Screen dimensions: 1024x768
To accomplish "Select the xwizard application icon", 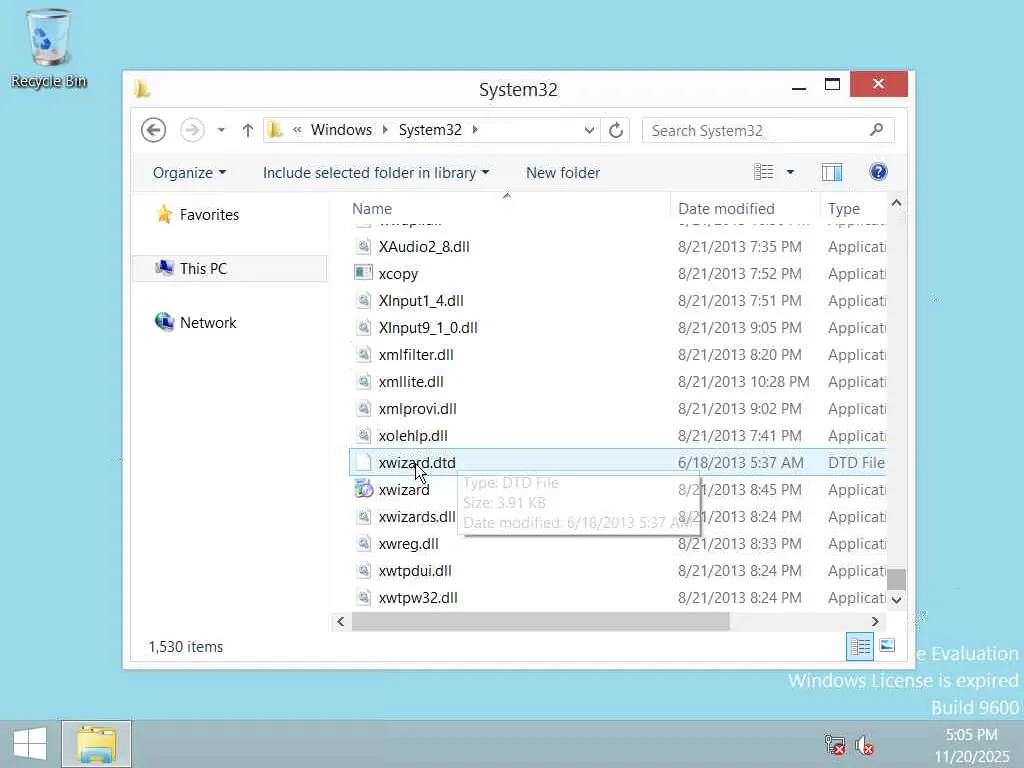I will [x=363, y=489].
